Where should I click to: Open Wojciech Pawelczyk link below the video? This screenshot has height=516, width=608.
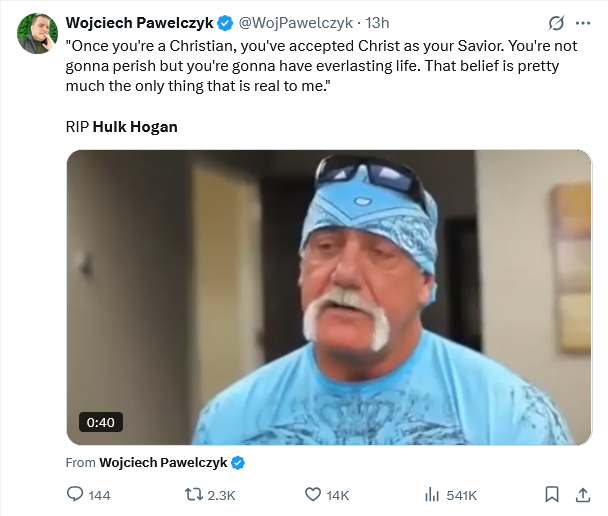click(x=163, y=462)
